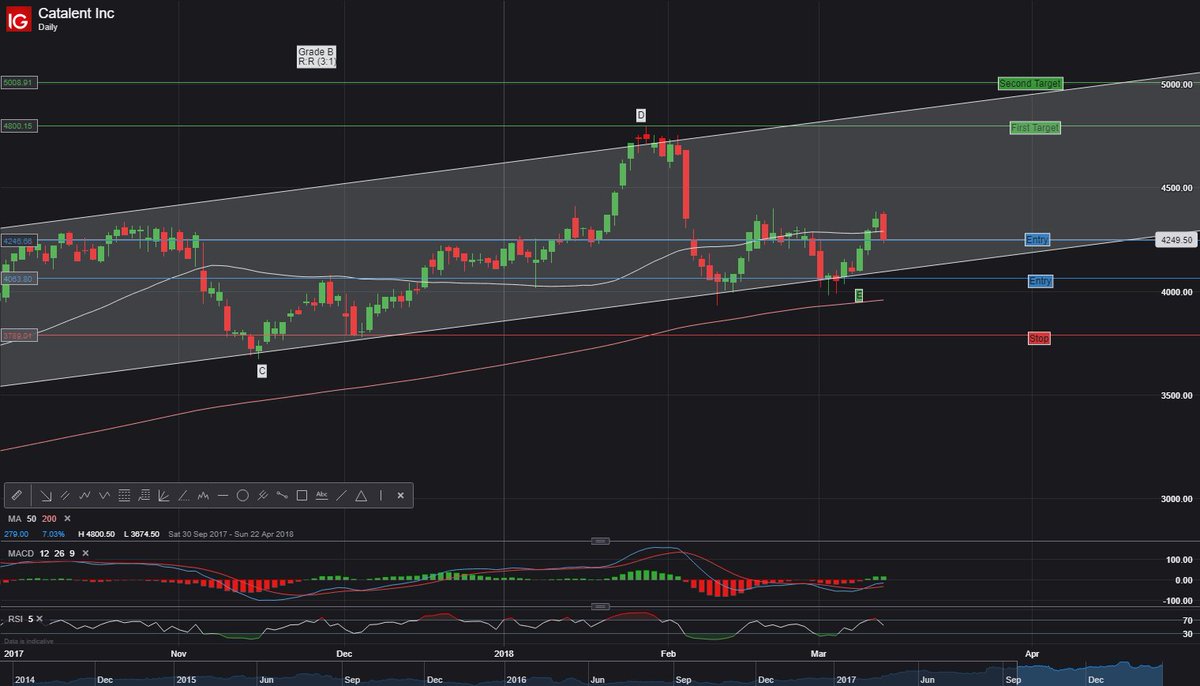Screen dimensions: 1200x686
Task: Click the IG logo
Action: coord(18,18)
